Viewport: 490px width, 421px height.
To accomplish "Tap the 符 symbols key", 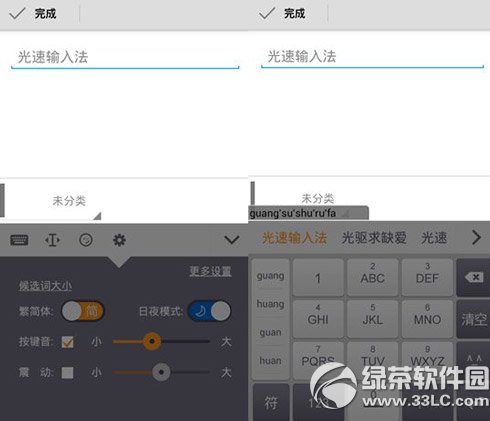I will pyautogui.click(x=271, y=402).
